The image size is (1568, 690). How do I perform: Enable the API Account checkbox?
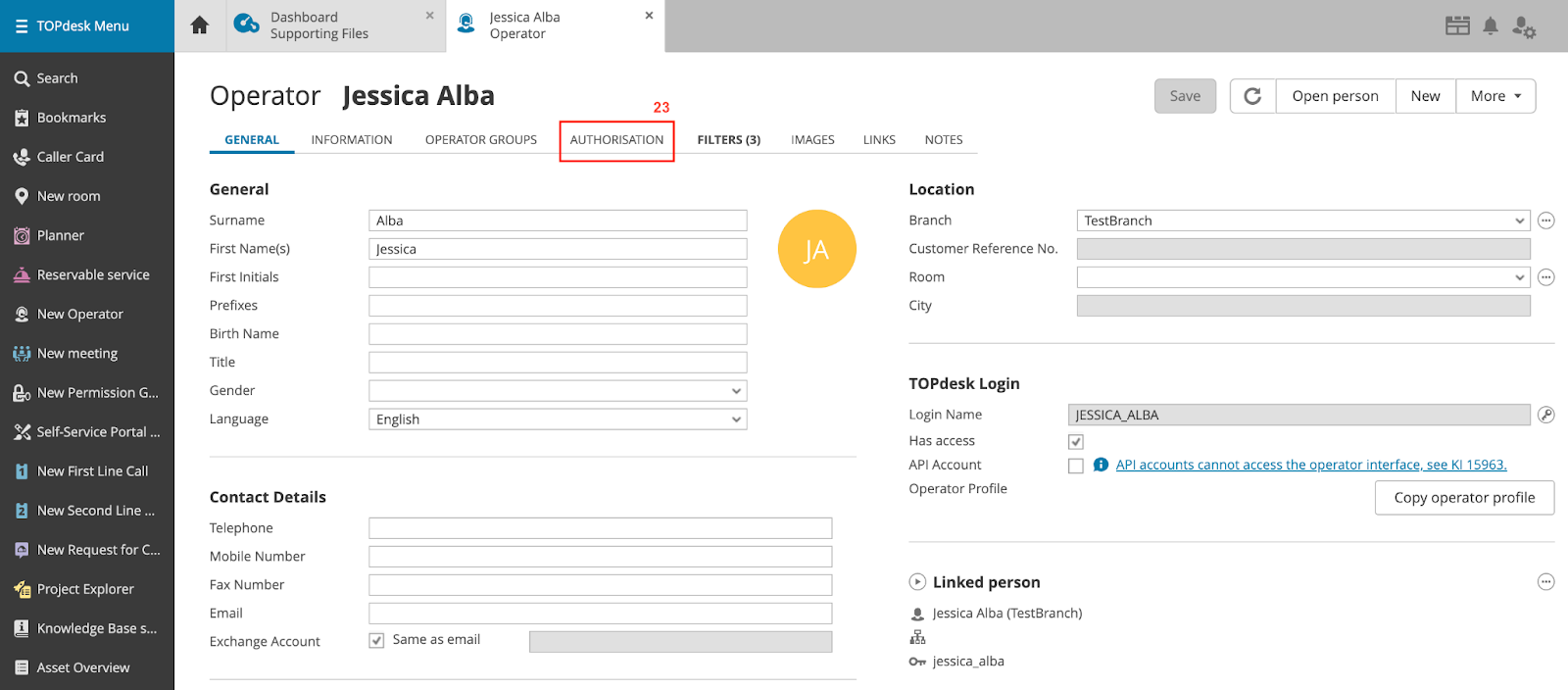coord(1076,466)
